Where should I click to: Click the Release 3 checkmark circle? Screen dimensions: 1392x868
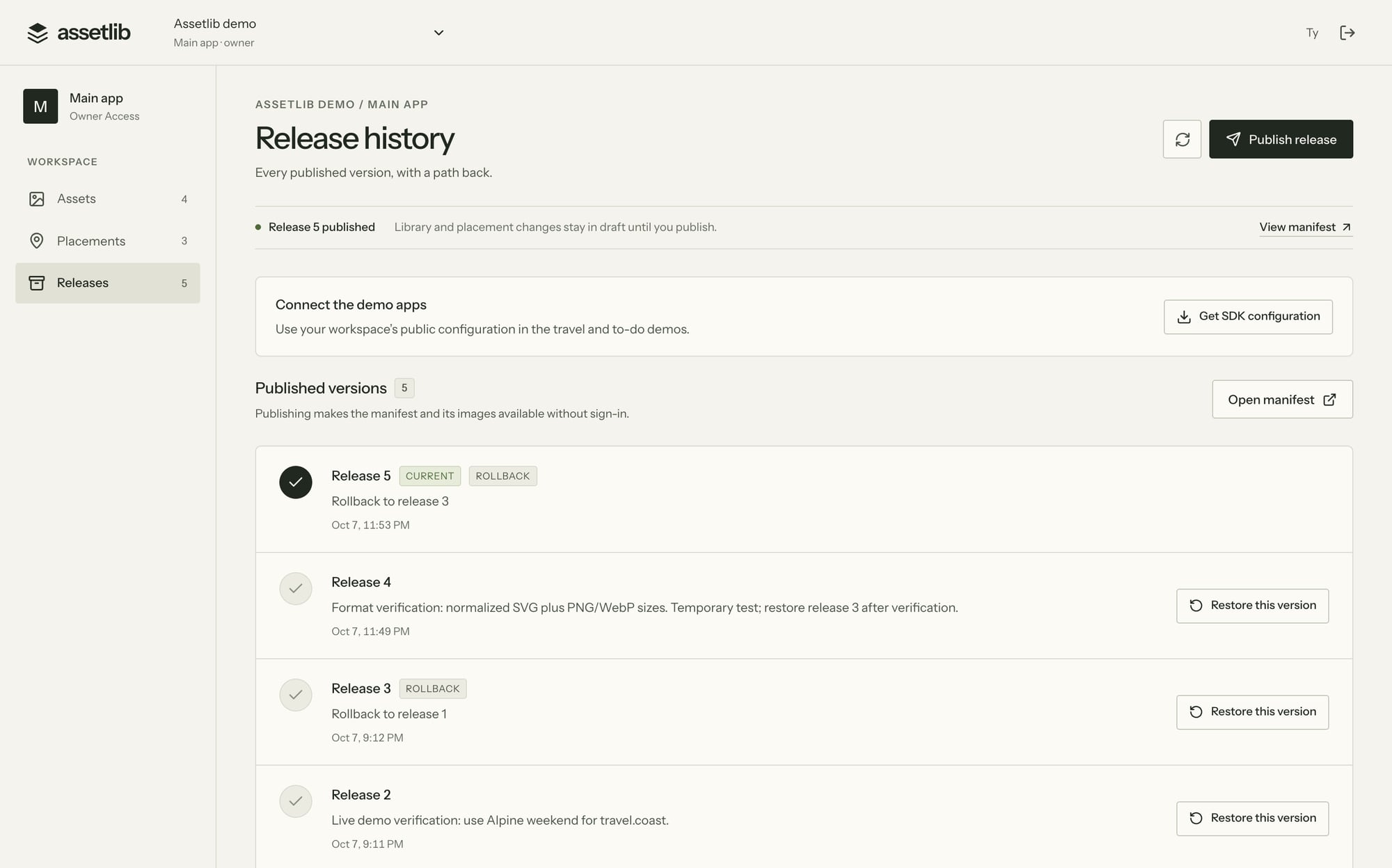point(296,695)
